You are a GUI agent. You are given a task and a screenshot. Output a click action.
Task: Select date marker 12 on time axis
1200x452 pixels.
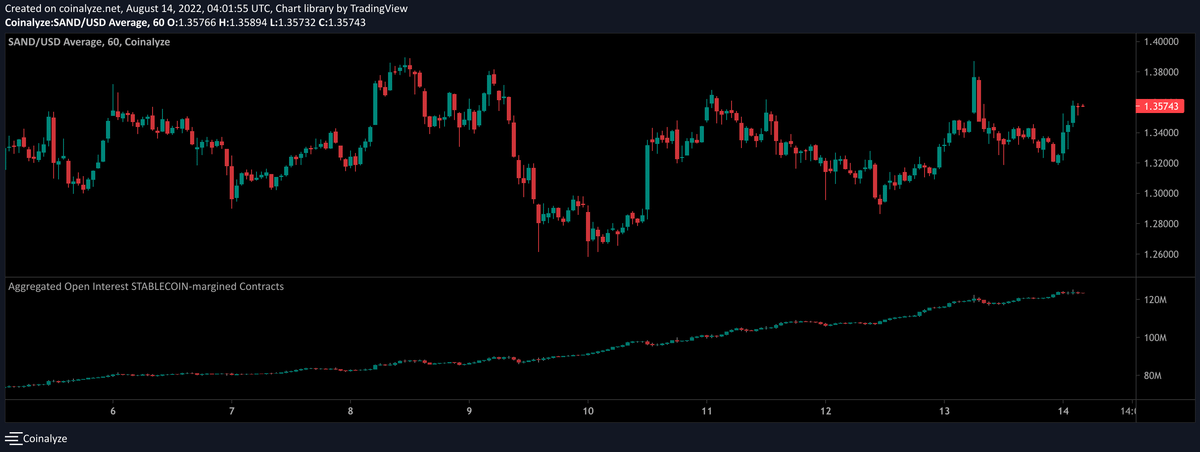[825, 410]
